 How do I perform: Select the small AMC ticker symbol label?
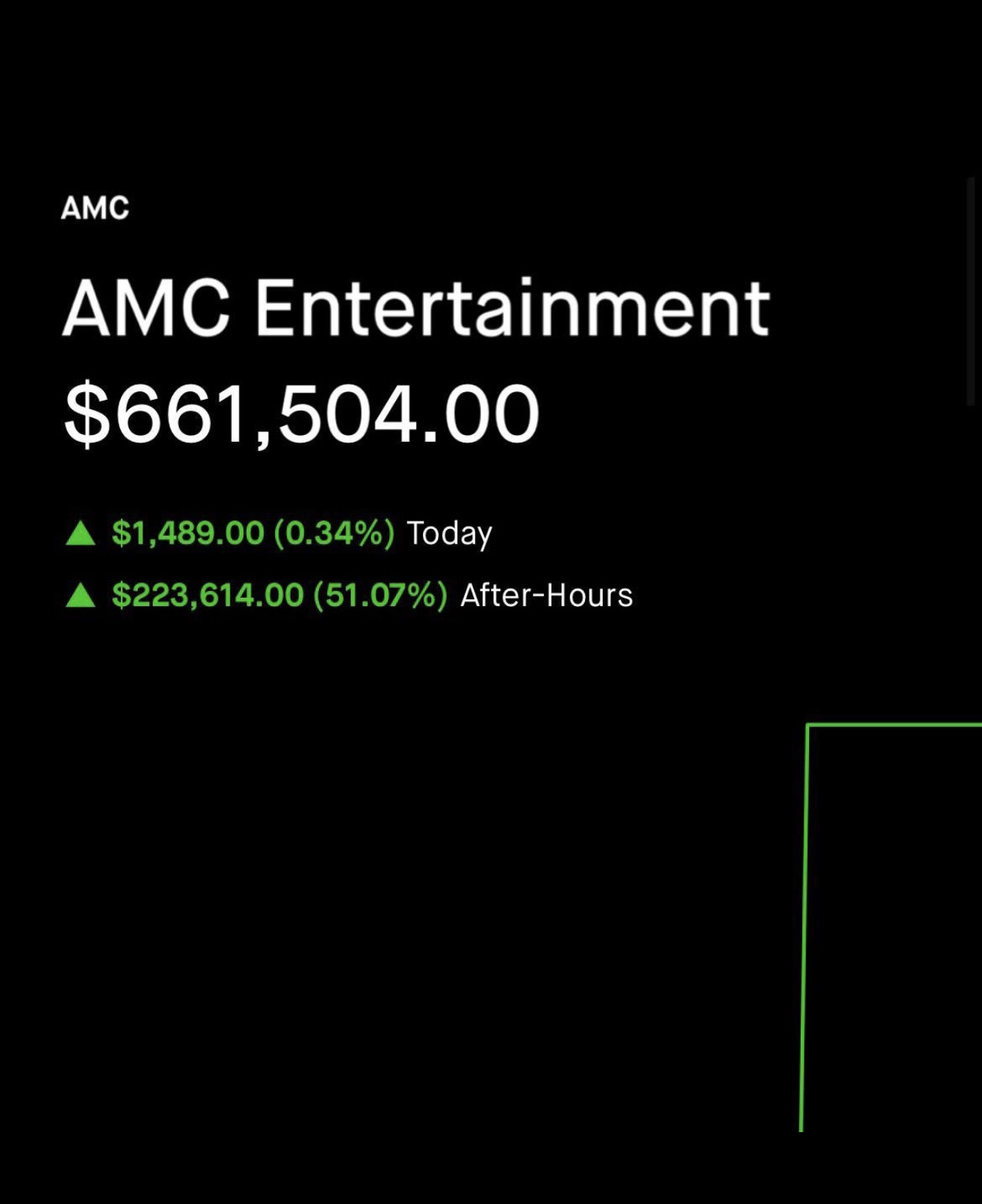96,208
